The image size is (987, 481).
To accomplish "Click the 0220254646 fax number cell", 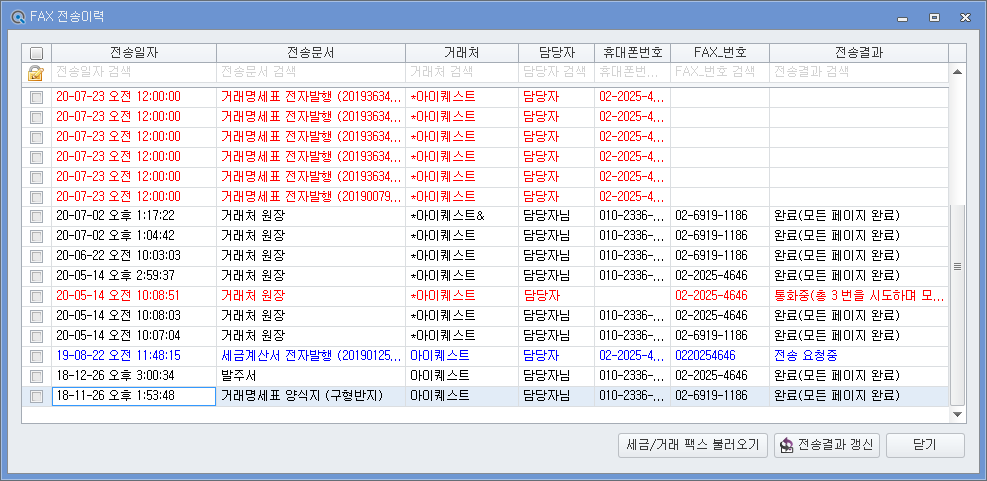I will 720,356.
